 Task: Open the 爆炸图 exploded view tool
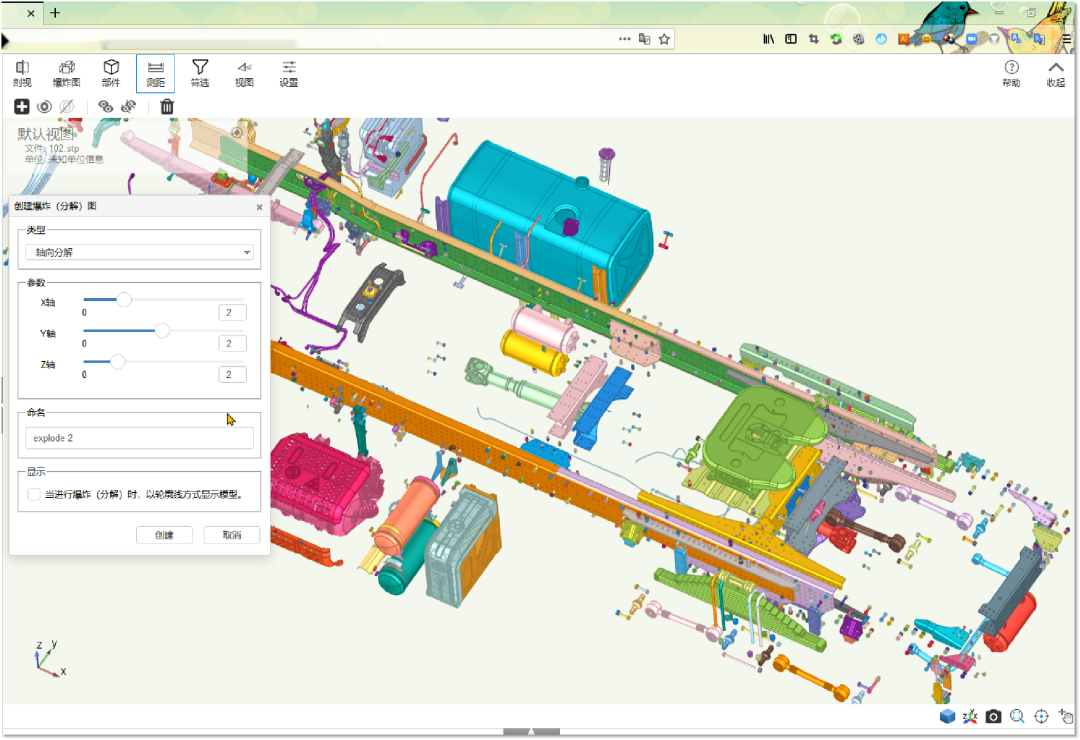(66, 73)
